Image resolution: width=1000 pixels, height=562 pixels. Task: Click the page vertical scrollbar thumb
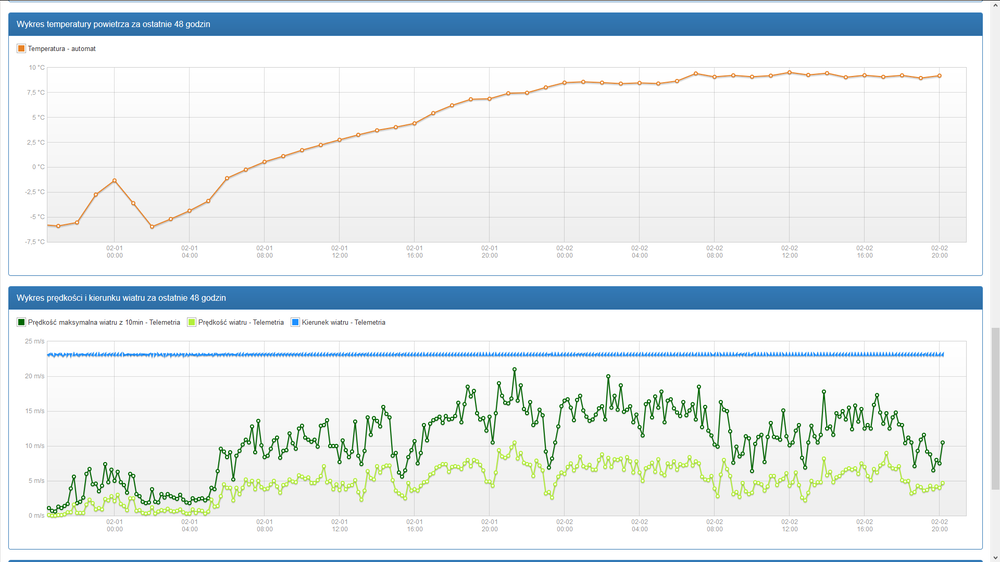995,408
